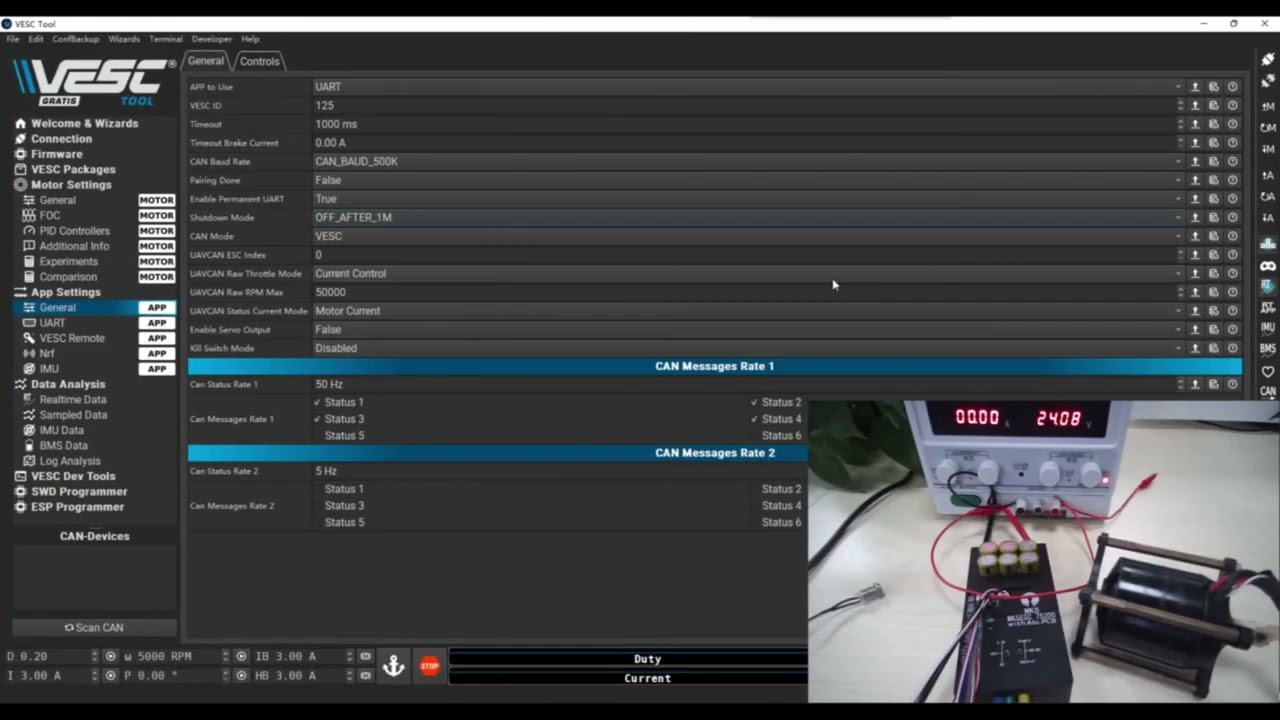The width and height of the screenshot is (1280, 720).
Task: Run position P 0.00 play button
Action: (241, 676)
